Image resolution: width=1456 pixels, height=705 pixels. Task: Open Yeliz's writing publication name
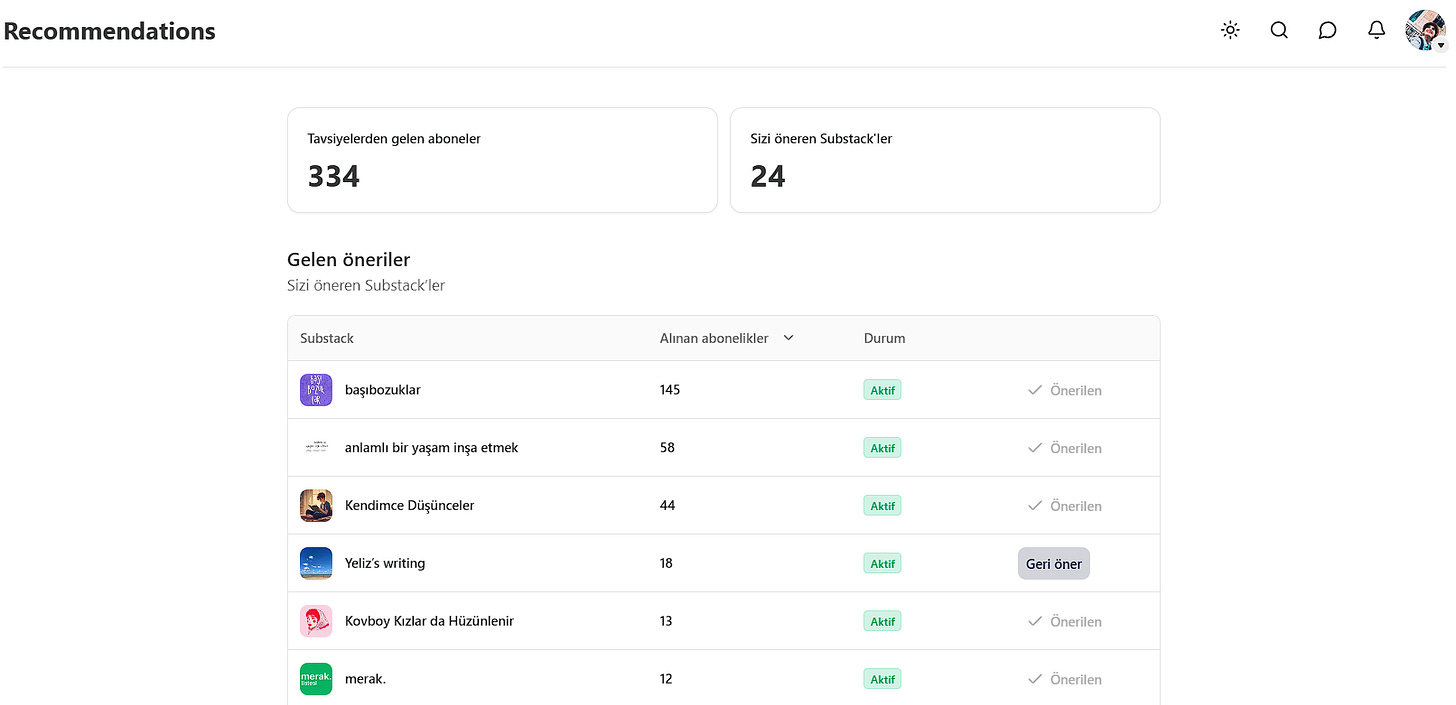[x=385, y=563]
